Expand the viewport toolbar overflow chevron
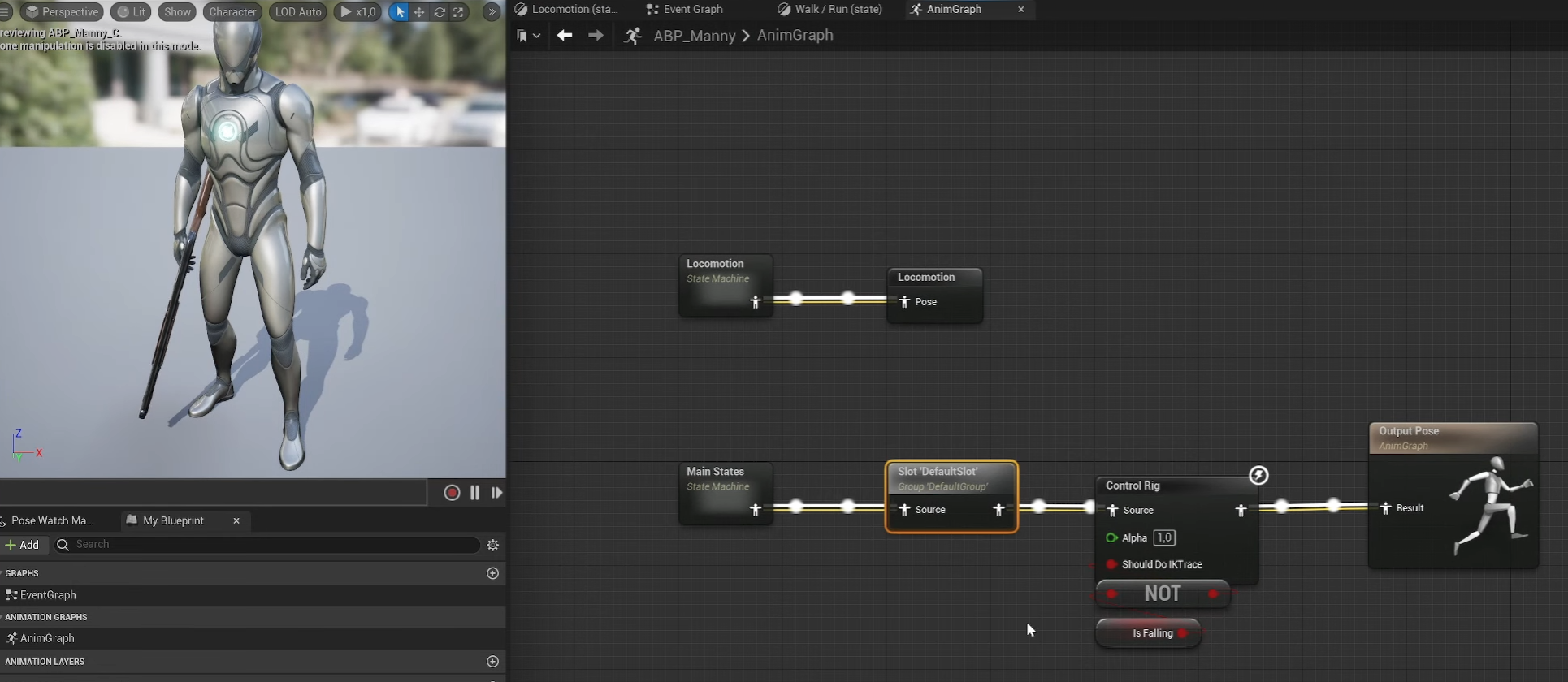The width and height of the screenshot is (1568, 682). (x=492, y=12)
